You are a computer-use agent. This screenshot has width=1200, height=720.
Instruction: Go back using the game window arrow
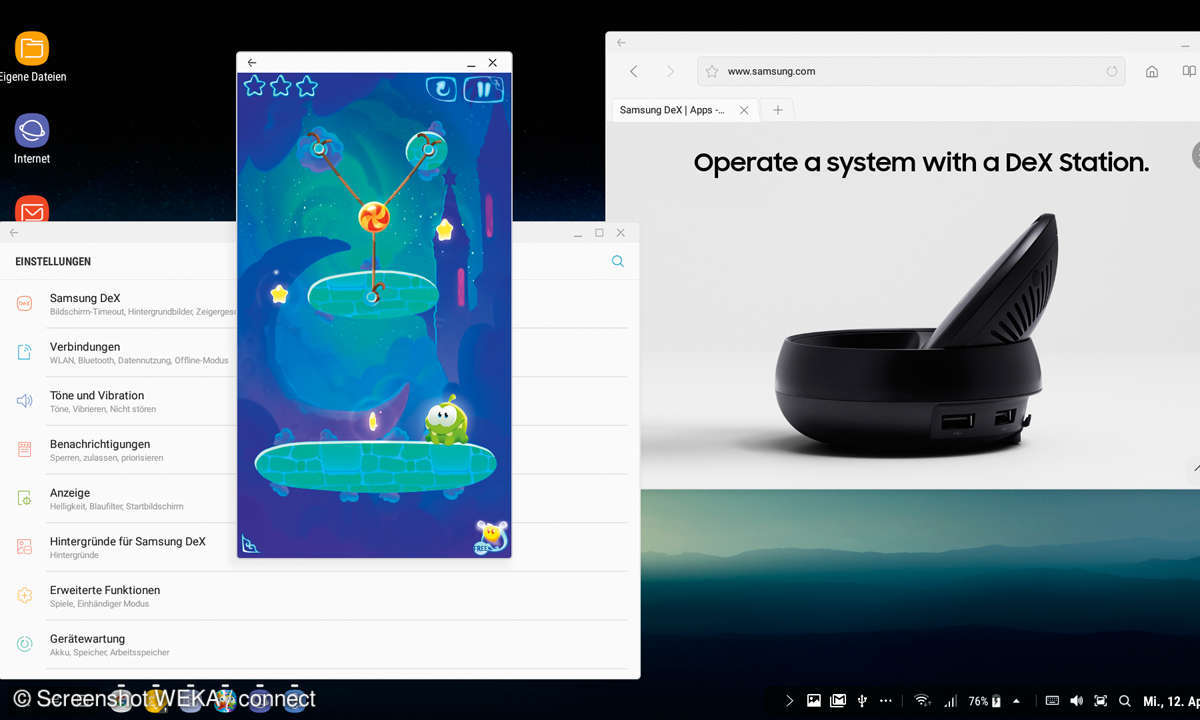click(252, 62)
